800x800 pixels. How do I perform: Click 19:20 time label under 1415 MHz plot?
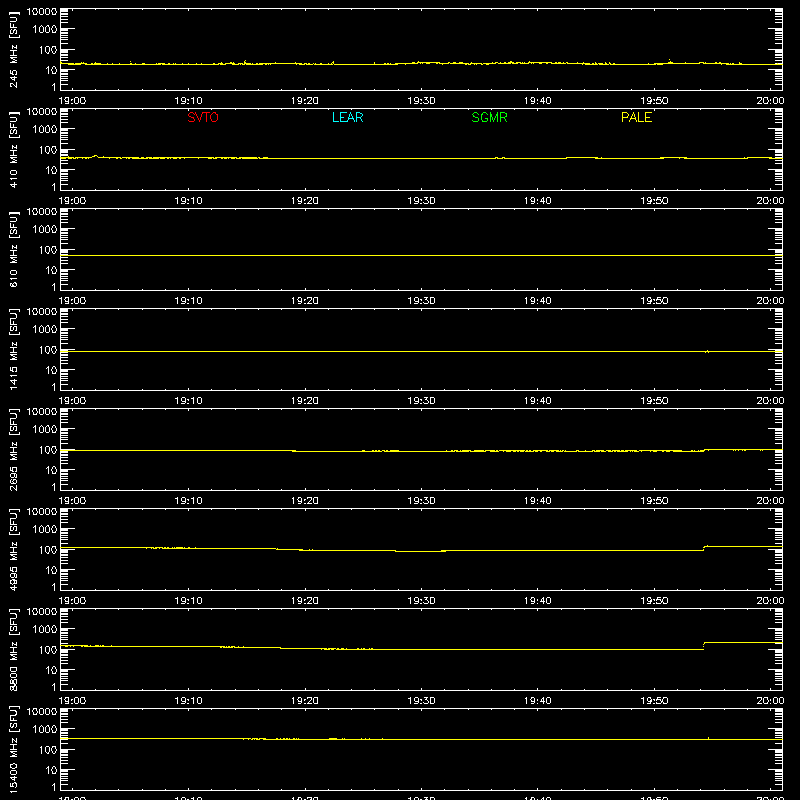tap(305, 401)
